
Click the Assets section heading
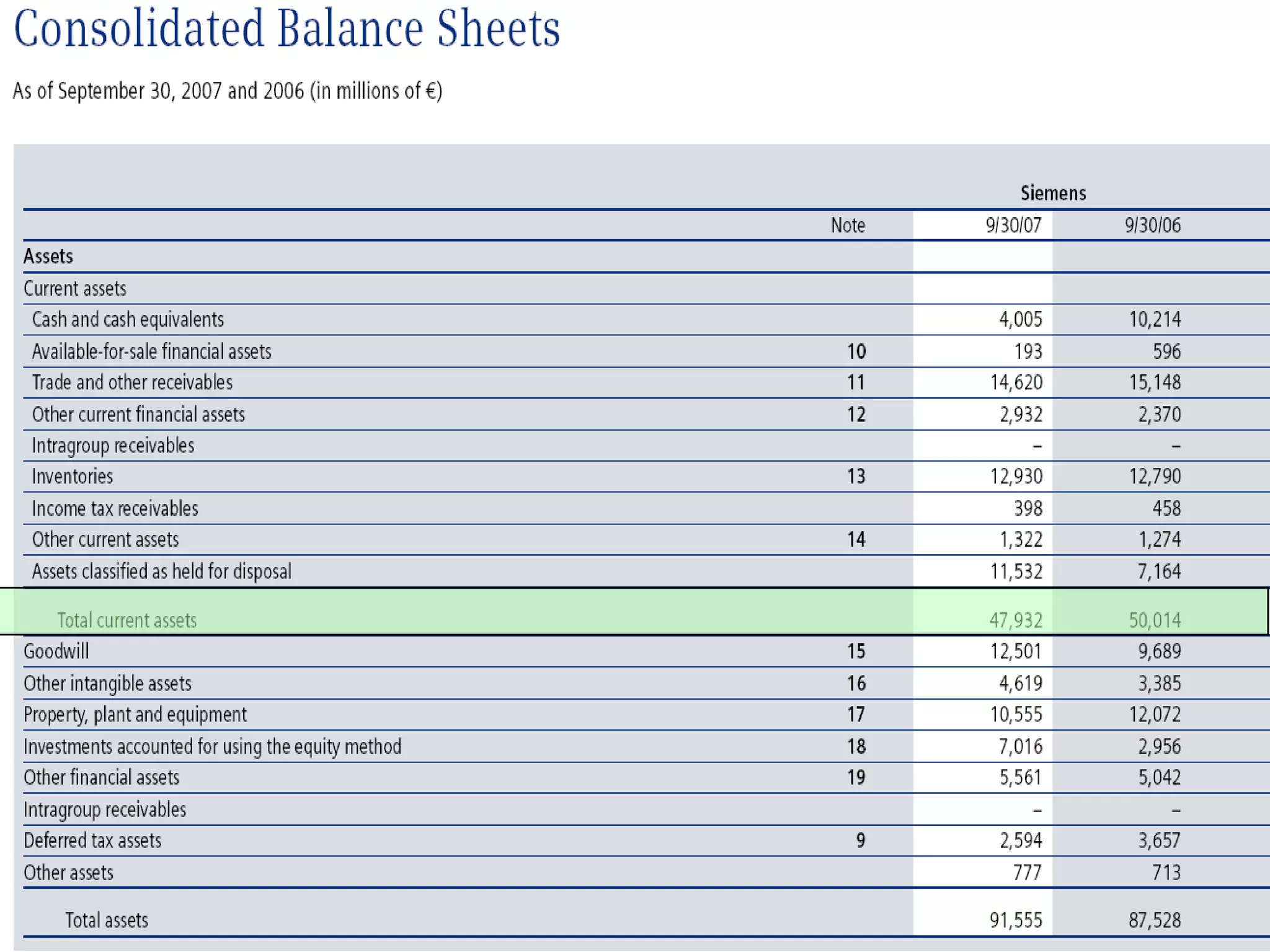point(48,256)
